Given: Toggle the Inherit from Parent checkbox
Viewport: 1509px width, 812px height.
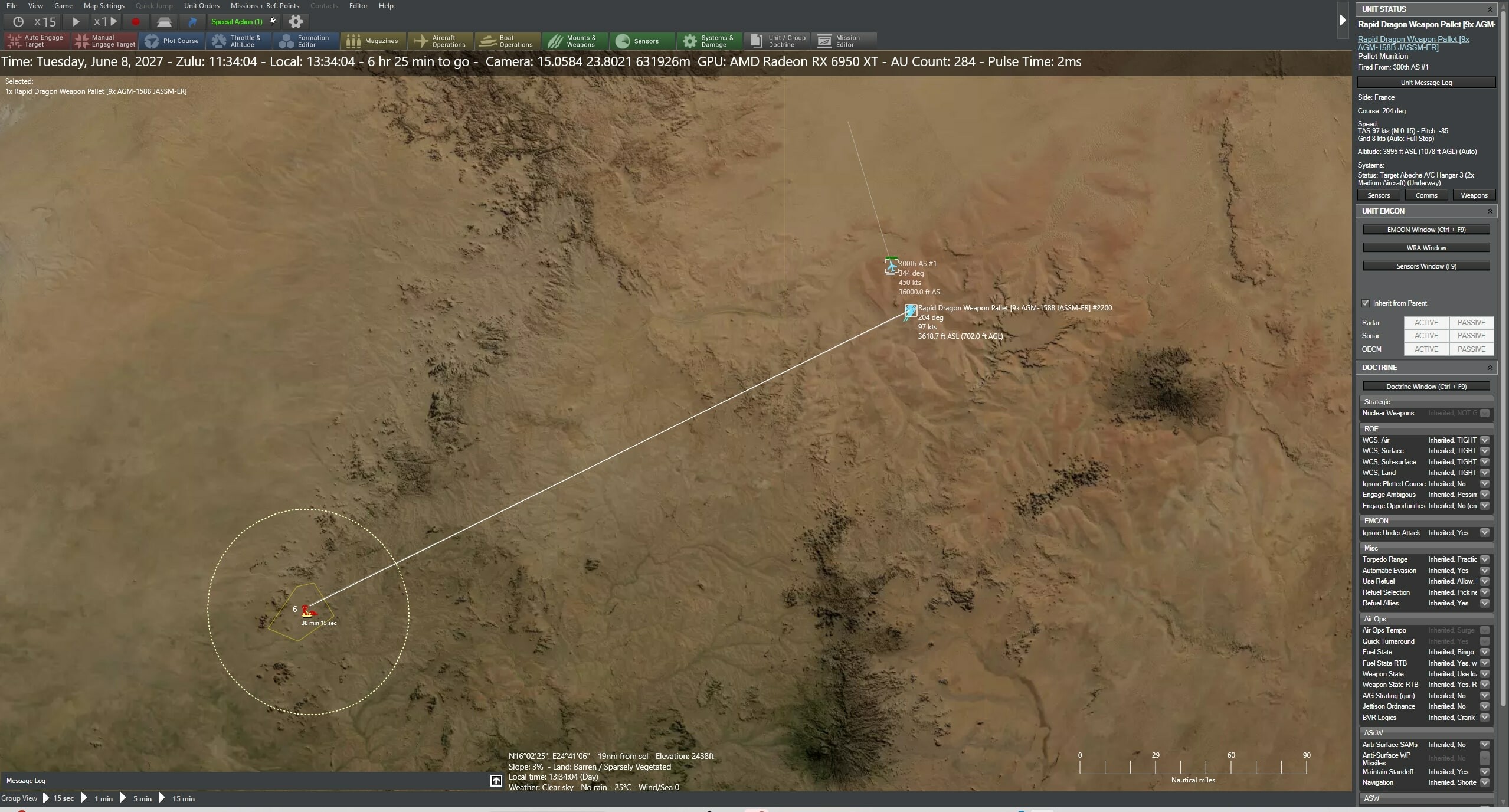Looking at the screenshot, I should (1365, 303).
